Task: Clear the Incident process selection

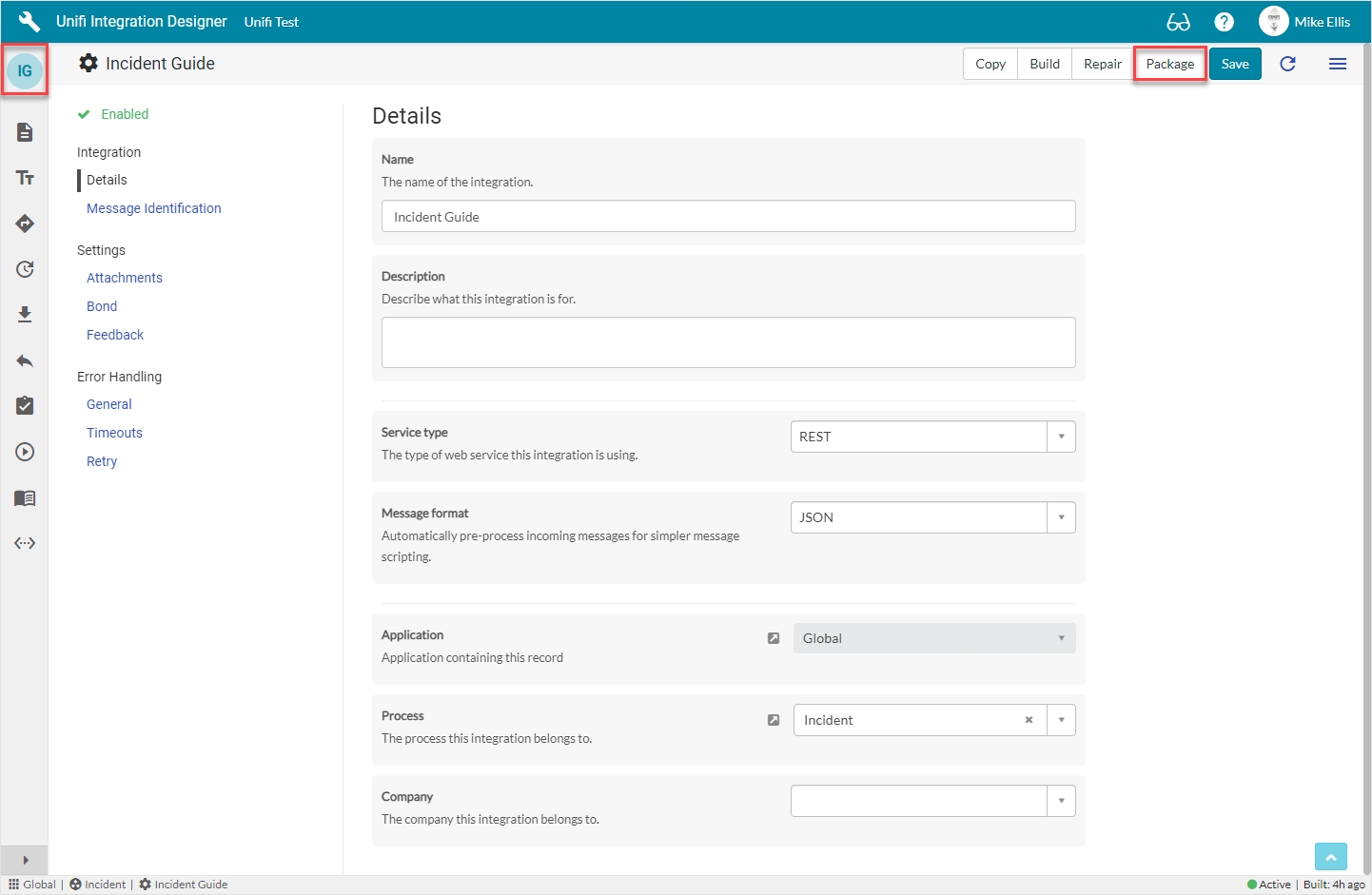Action: coord(1029,720)
